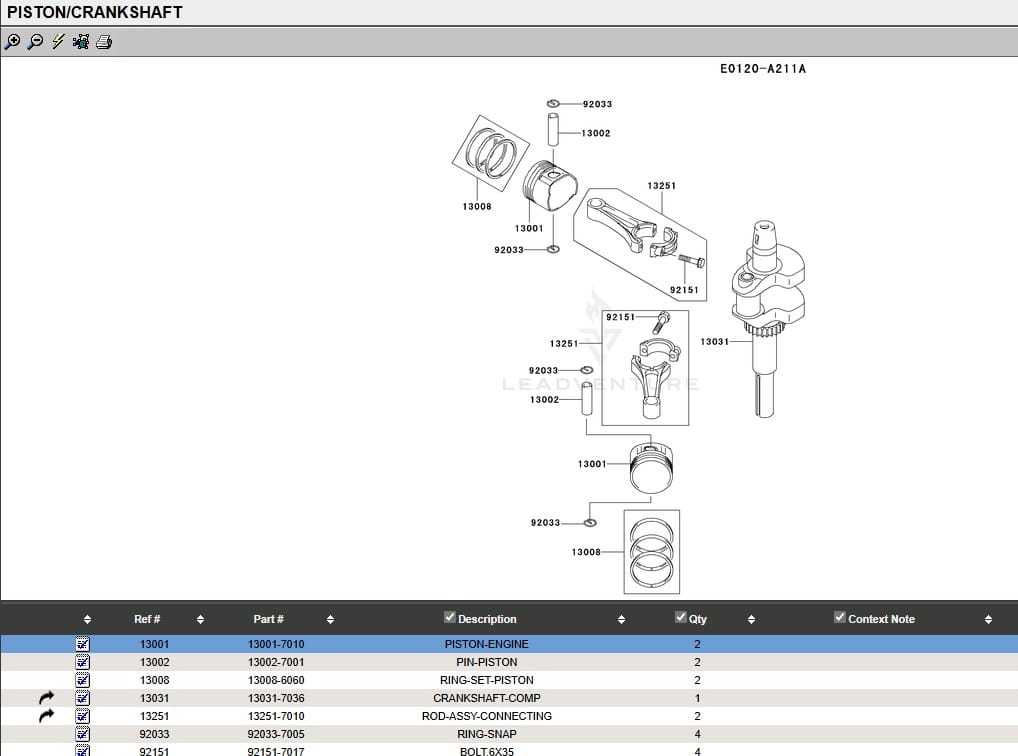Screen dimensions: 1018x756
Task: Click the note icon in PISTON-ENGINE row
Action: pyautogui.click(x=83, y=644)
